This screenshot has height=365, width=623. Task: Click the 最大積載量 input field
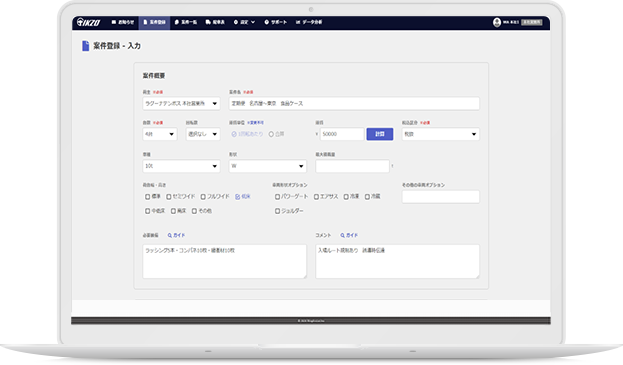point(352,166)
